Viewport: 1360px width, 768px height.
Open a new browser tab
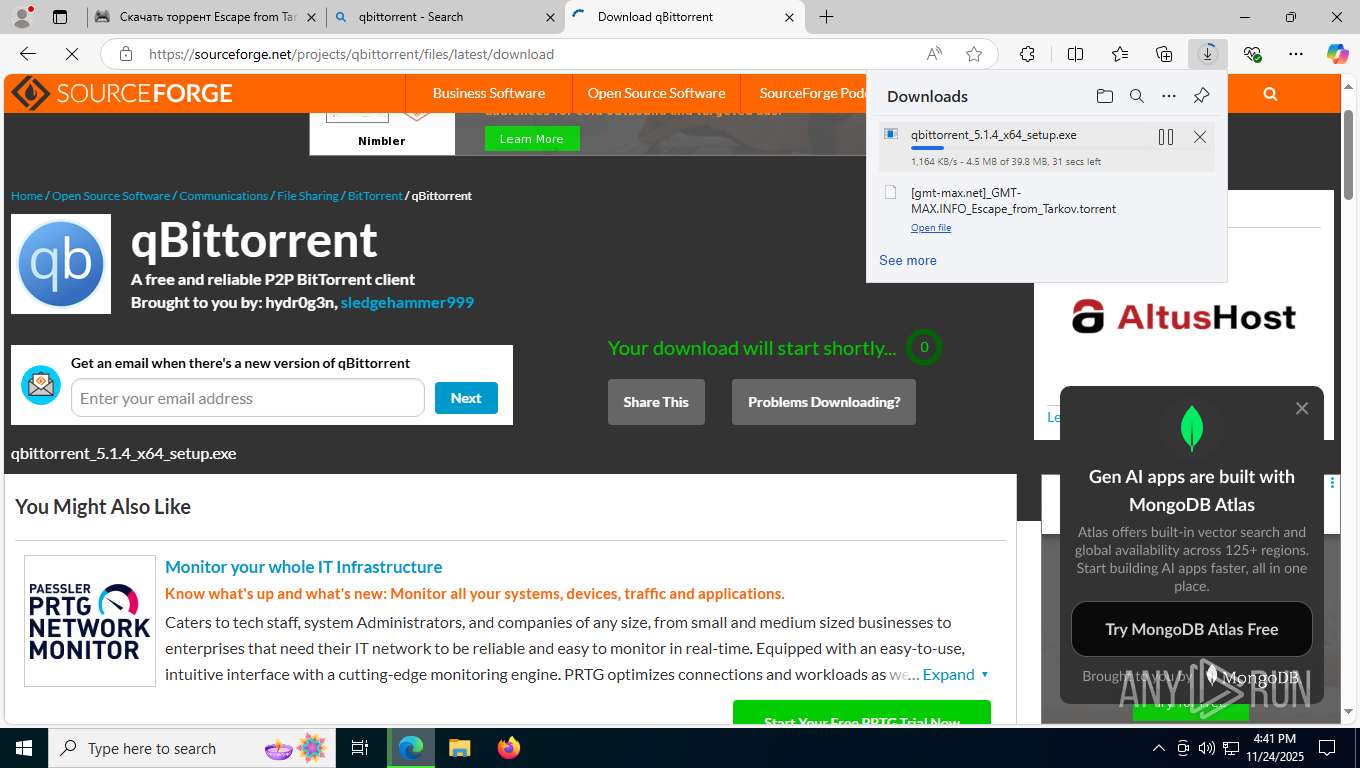click(827, 17)
